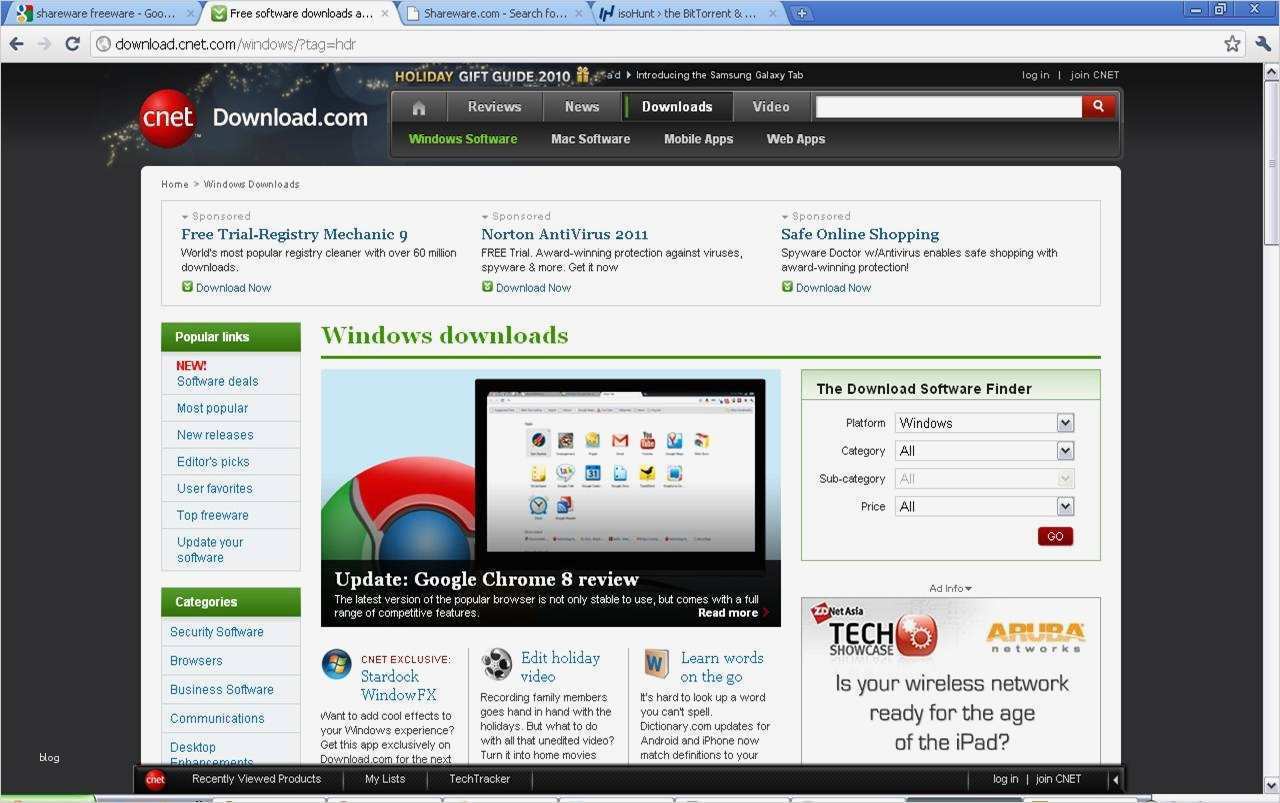
Task: Reload the page with the refresh icon
Action: [x=72, y=44]
